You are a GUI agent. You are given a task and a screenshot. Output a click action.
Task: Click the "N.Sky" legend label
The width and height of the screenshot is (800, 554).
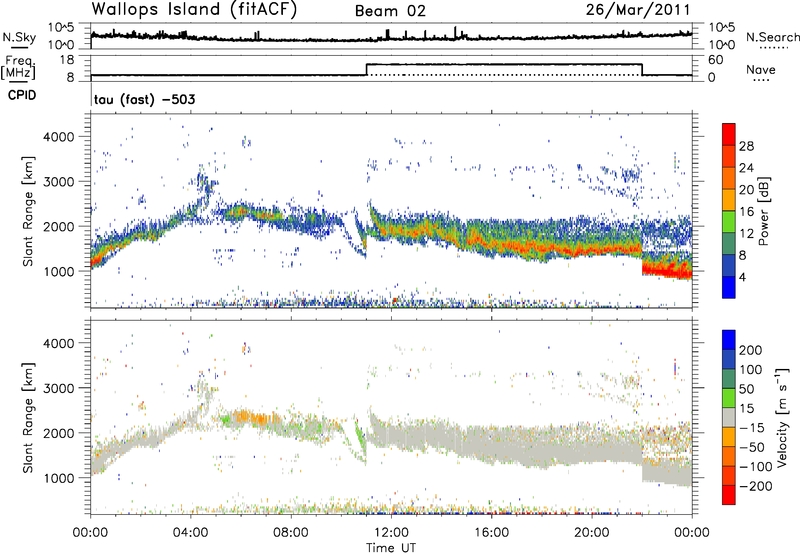point(19,37)
